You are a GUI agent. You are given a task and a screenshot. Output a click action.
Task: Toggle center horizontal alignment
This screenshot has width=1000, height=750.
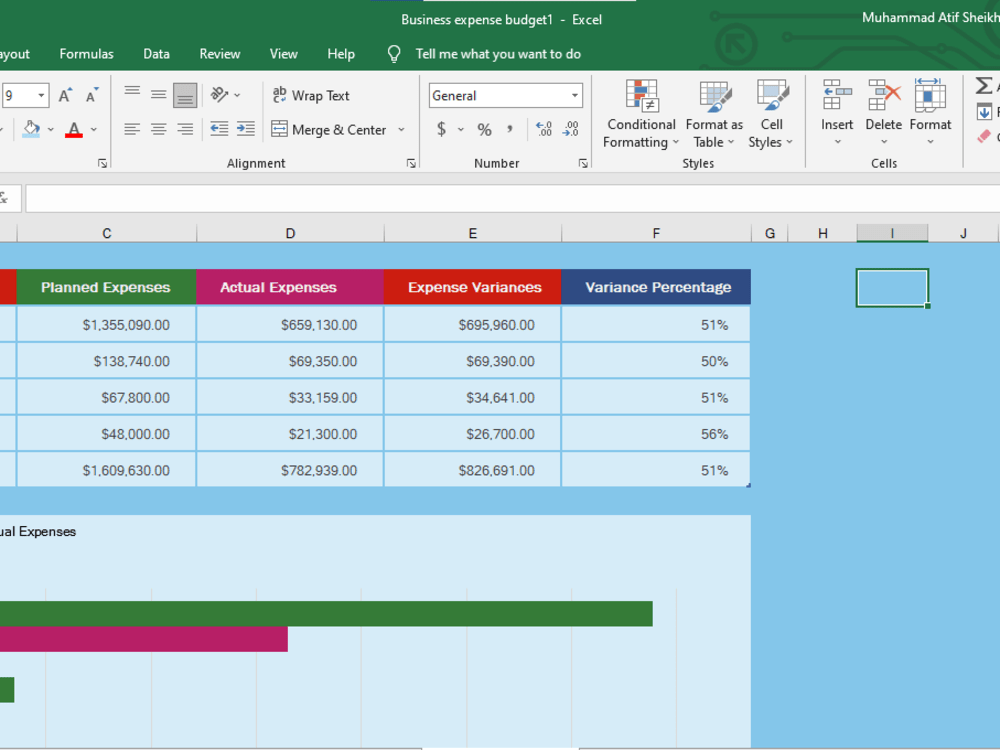tap(158, 129)
